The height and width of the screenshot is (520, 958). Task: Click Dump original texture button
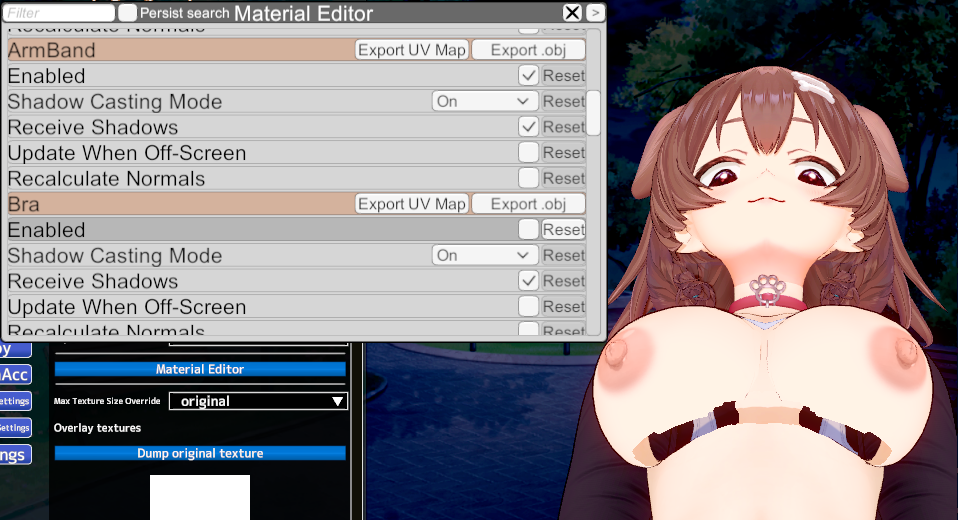click(x=200, y=453)
